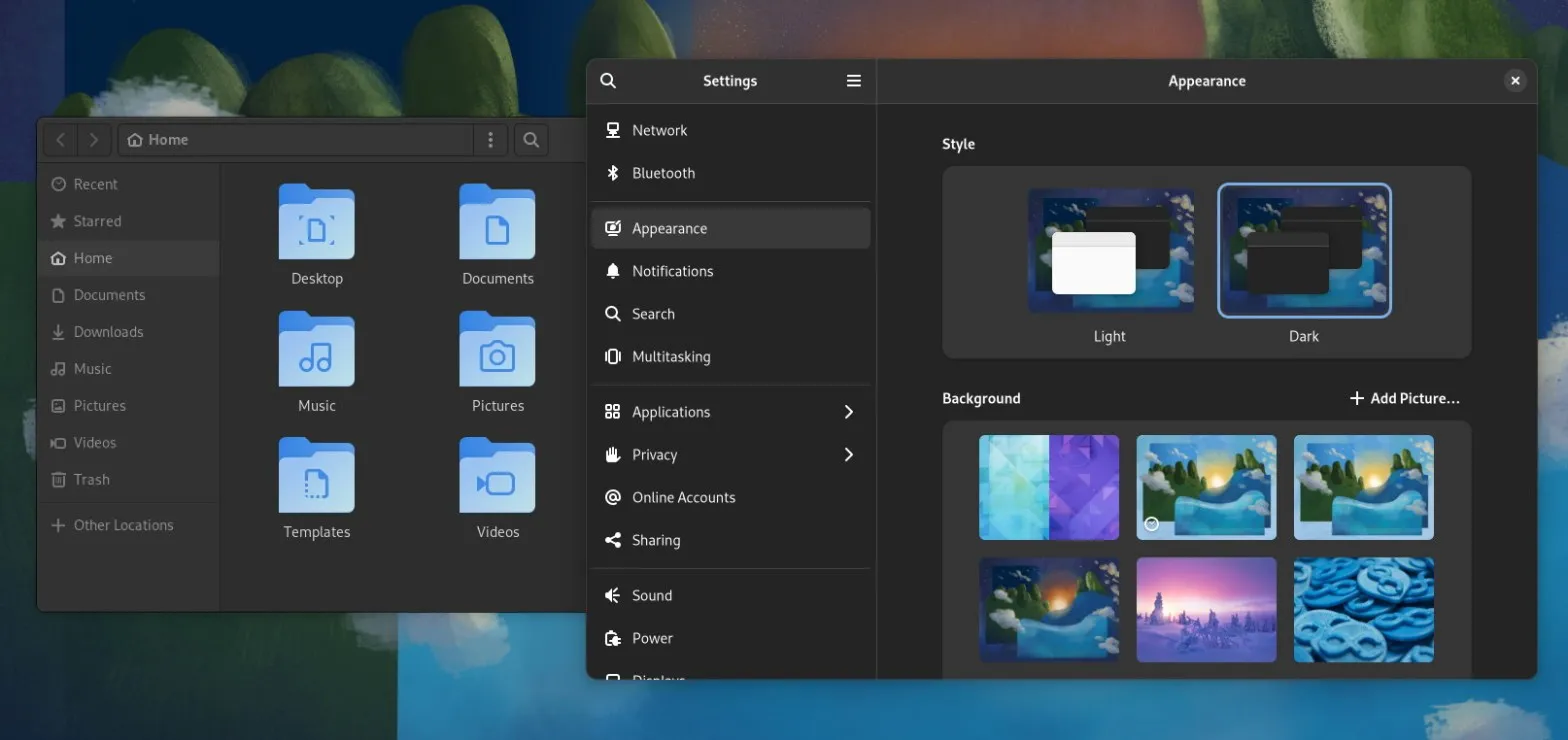Open the Settings hamburger menu
Image resolution: width=1568 pixels, height=740 pixels.
pos(853,81)
